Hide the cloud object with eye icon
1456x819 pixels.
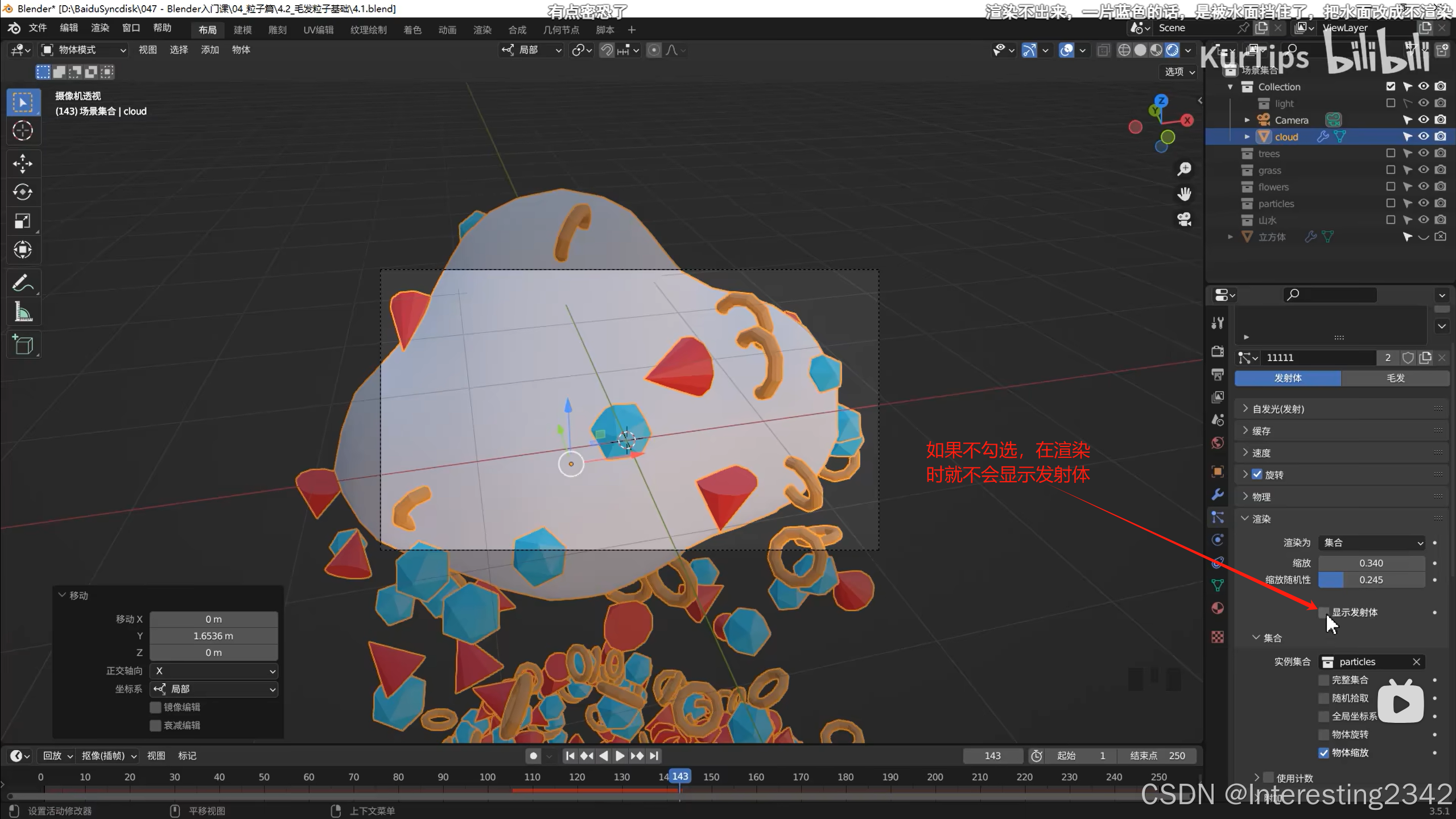pos(1423,136)
